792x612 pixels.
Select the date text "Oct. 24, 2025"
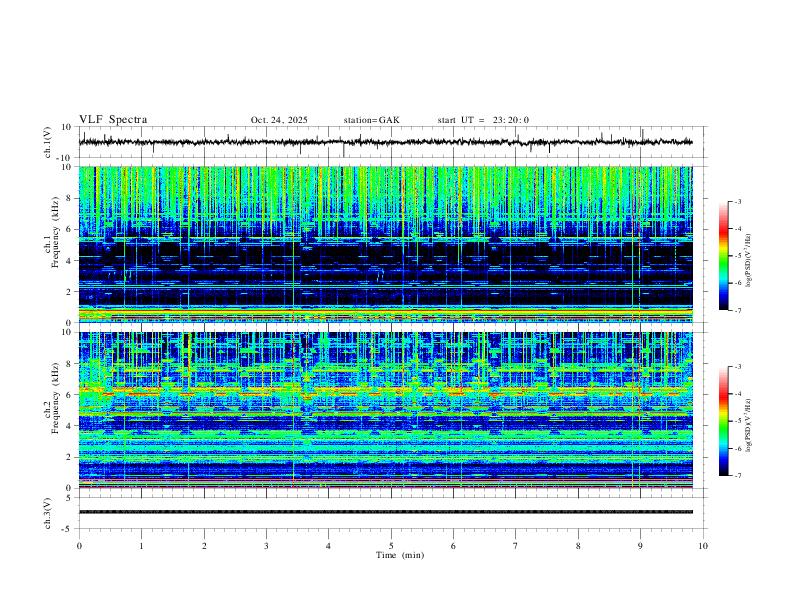(x=279, y=120)
